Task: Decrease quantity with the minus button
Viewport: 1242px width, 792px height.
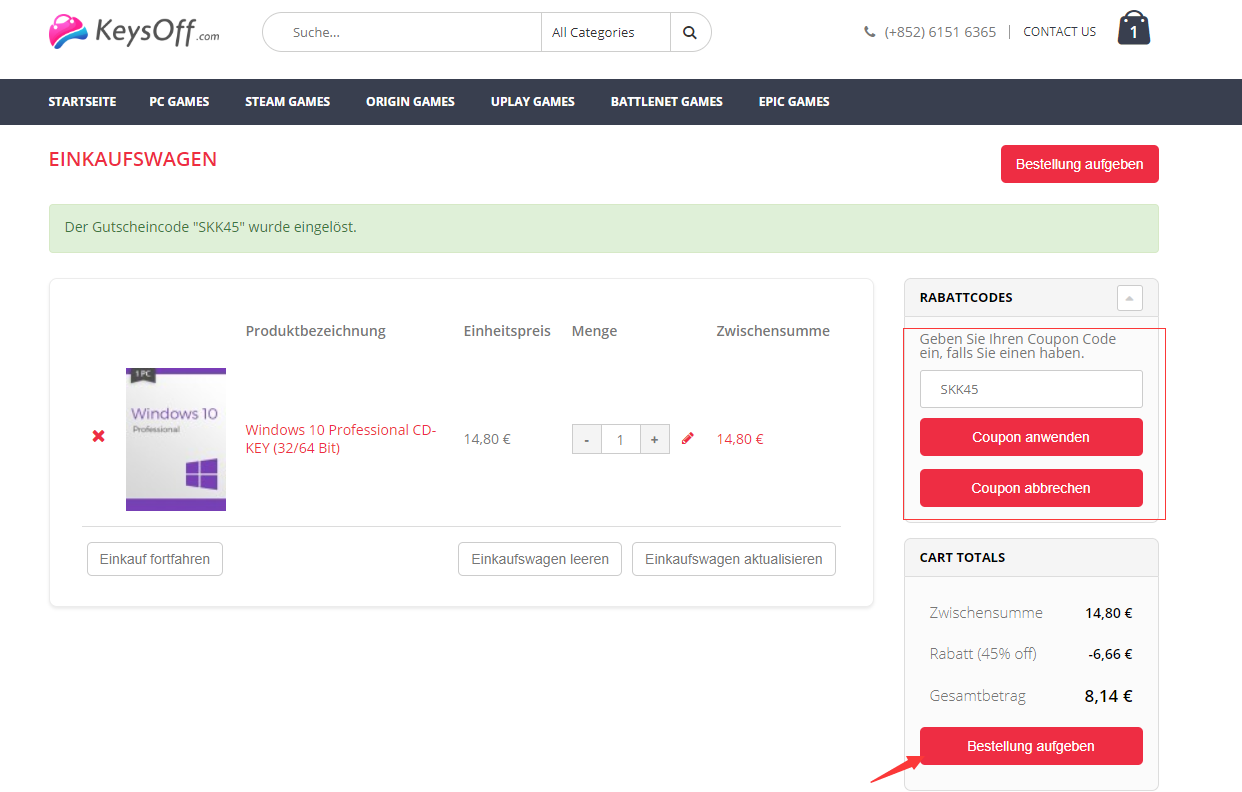Action: [587, 439]
